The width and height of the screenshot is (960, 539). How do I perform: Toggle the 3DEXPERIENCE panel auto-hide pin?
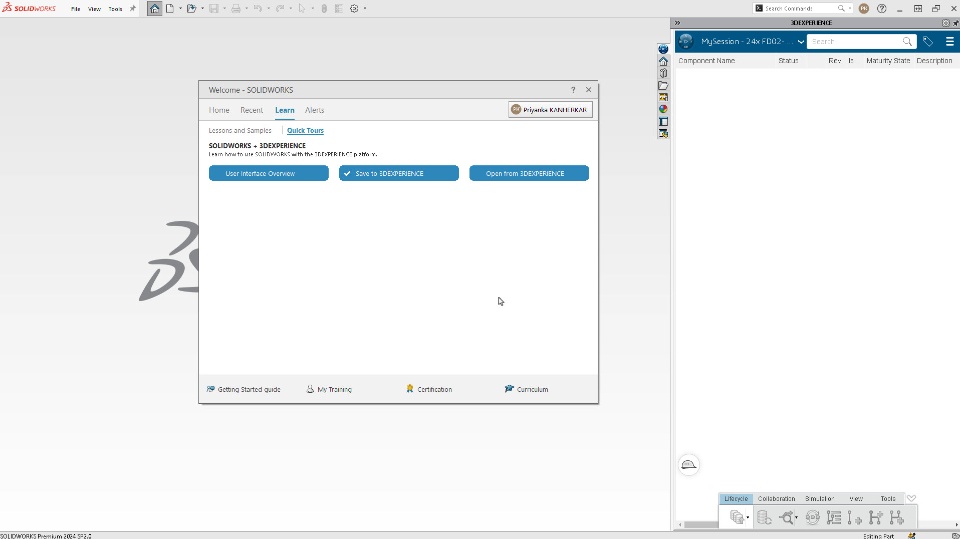(x=956, y=23)
